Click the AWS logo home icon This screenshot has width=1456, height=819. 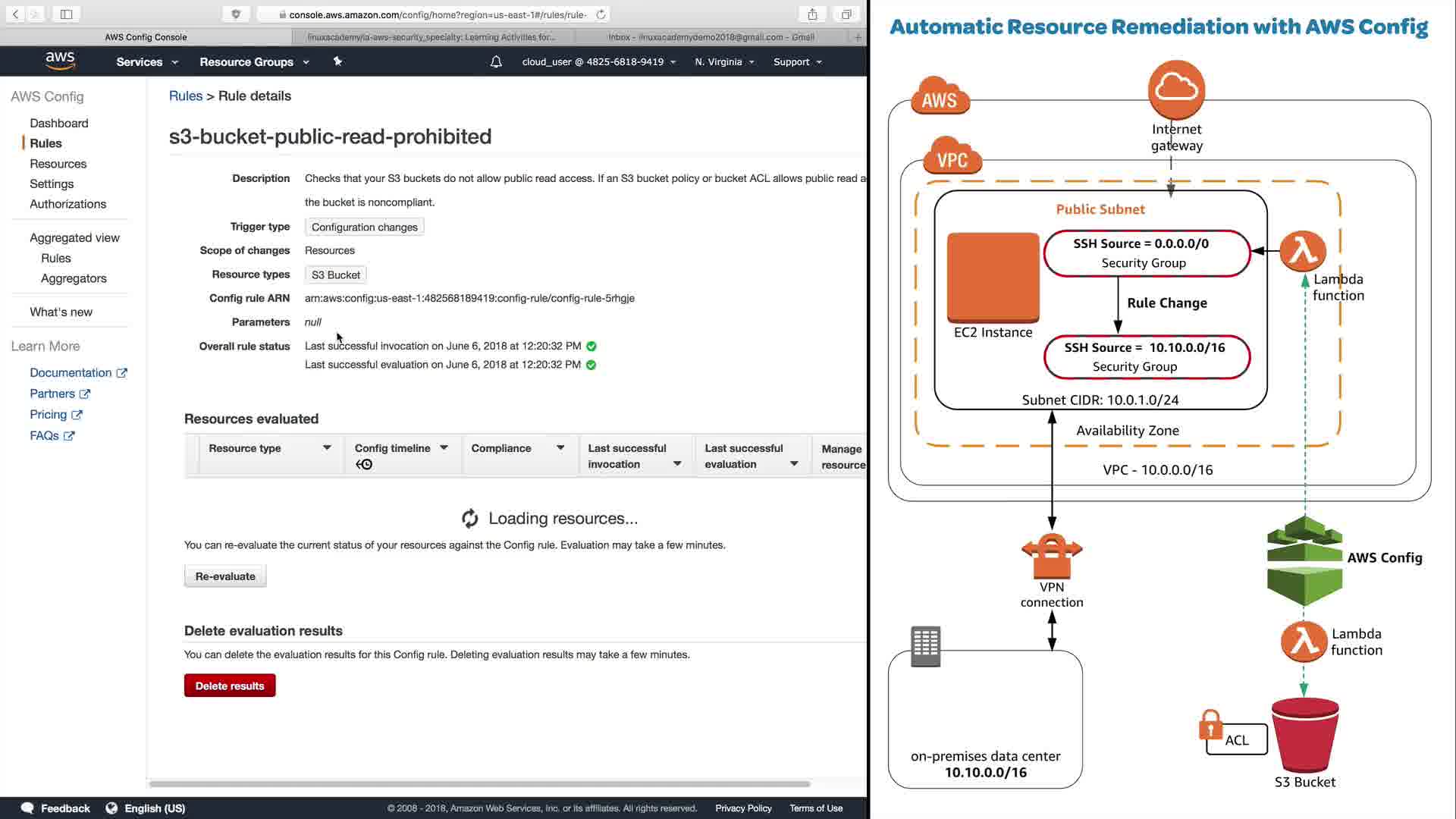[60, 61]
